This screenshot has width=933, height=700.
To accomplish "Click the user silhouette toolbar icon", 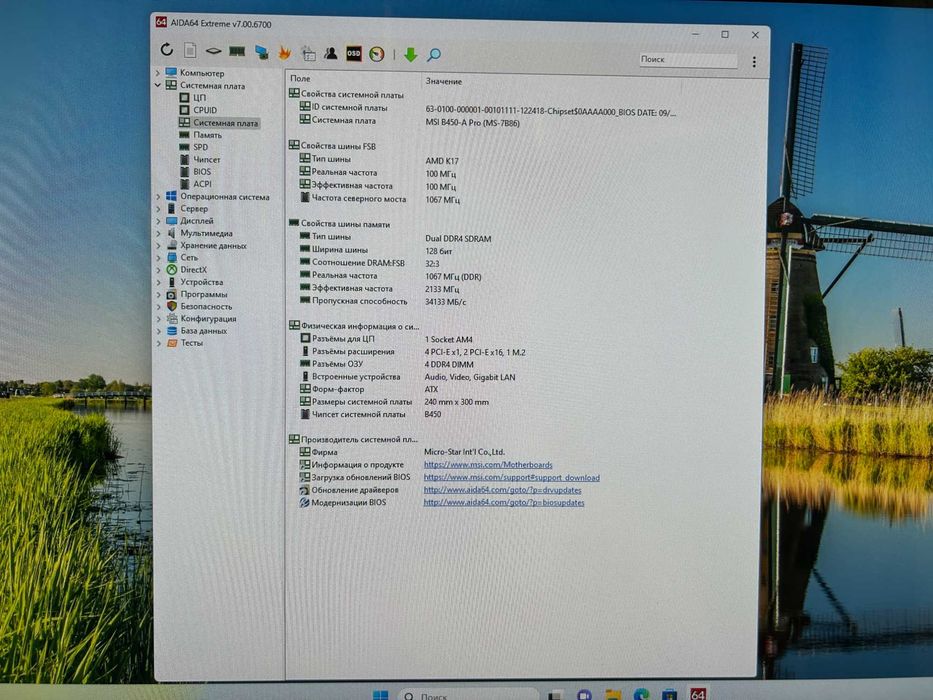I will click(x=331, y=54).
